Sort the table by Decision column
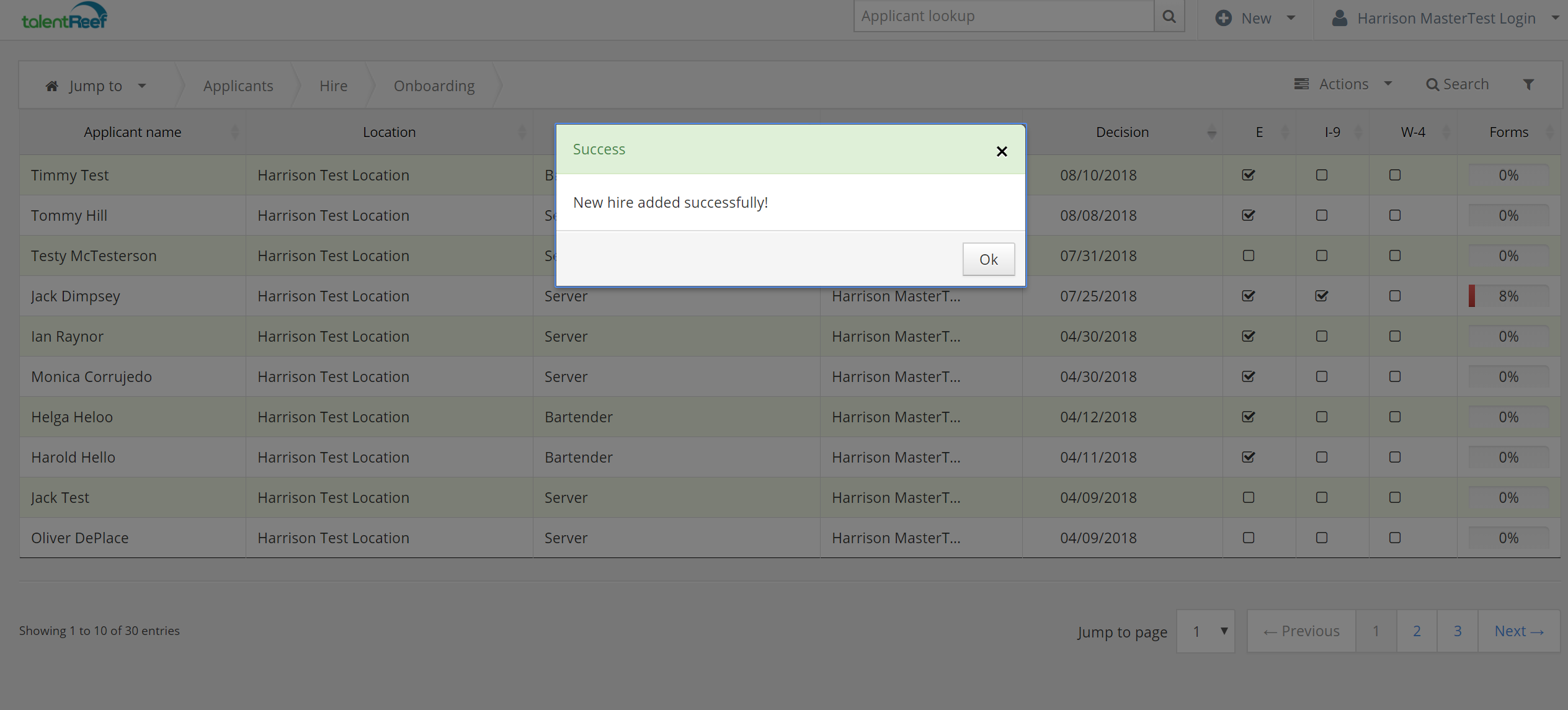The height and width of the screenshot is (710, 1568). pos(1122,131)
